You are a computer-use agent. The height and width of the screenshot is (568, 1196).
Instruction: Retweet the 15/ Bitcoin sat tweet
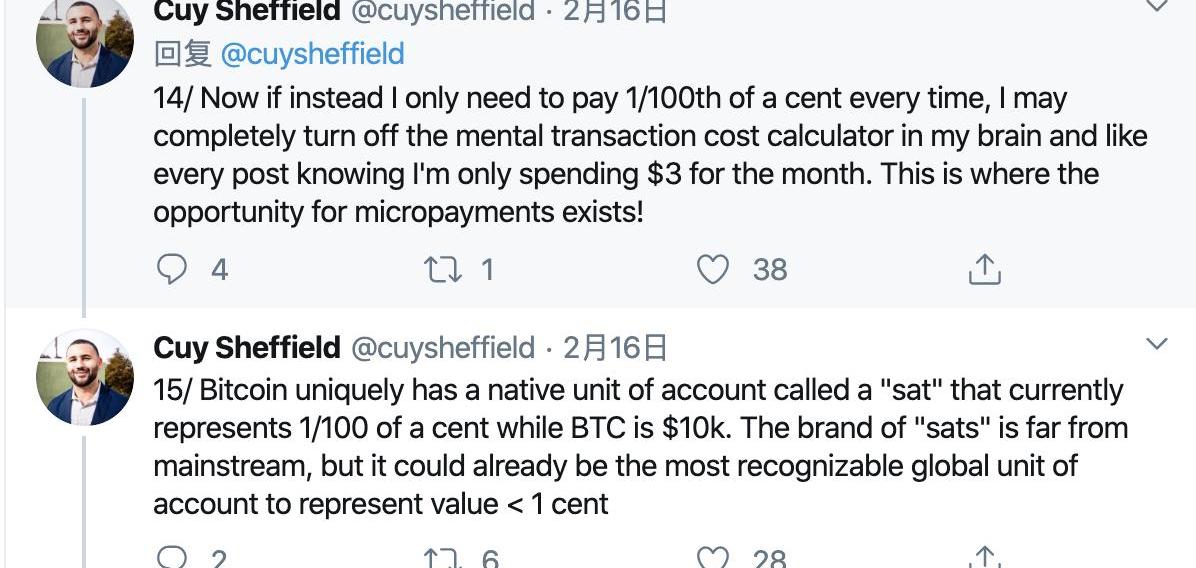pyautogui.click(x=441, y=558)
